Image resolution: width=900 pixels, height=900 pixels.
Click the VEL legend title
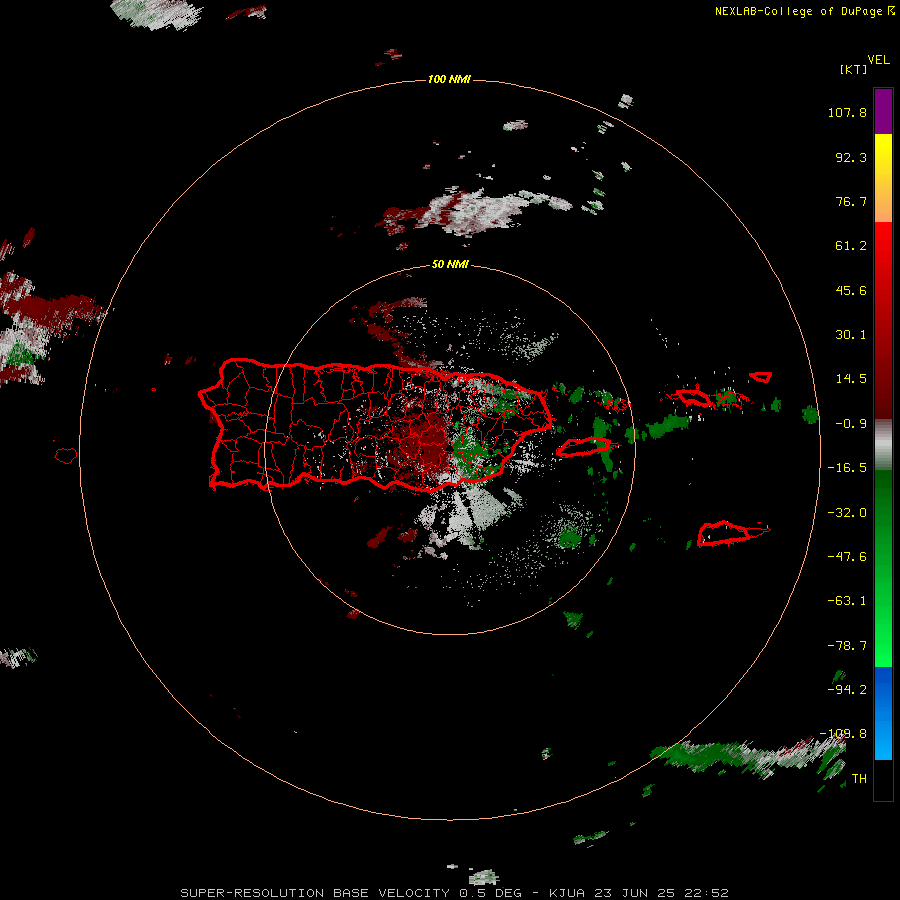click(x=878, y=60)
